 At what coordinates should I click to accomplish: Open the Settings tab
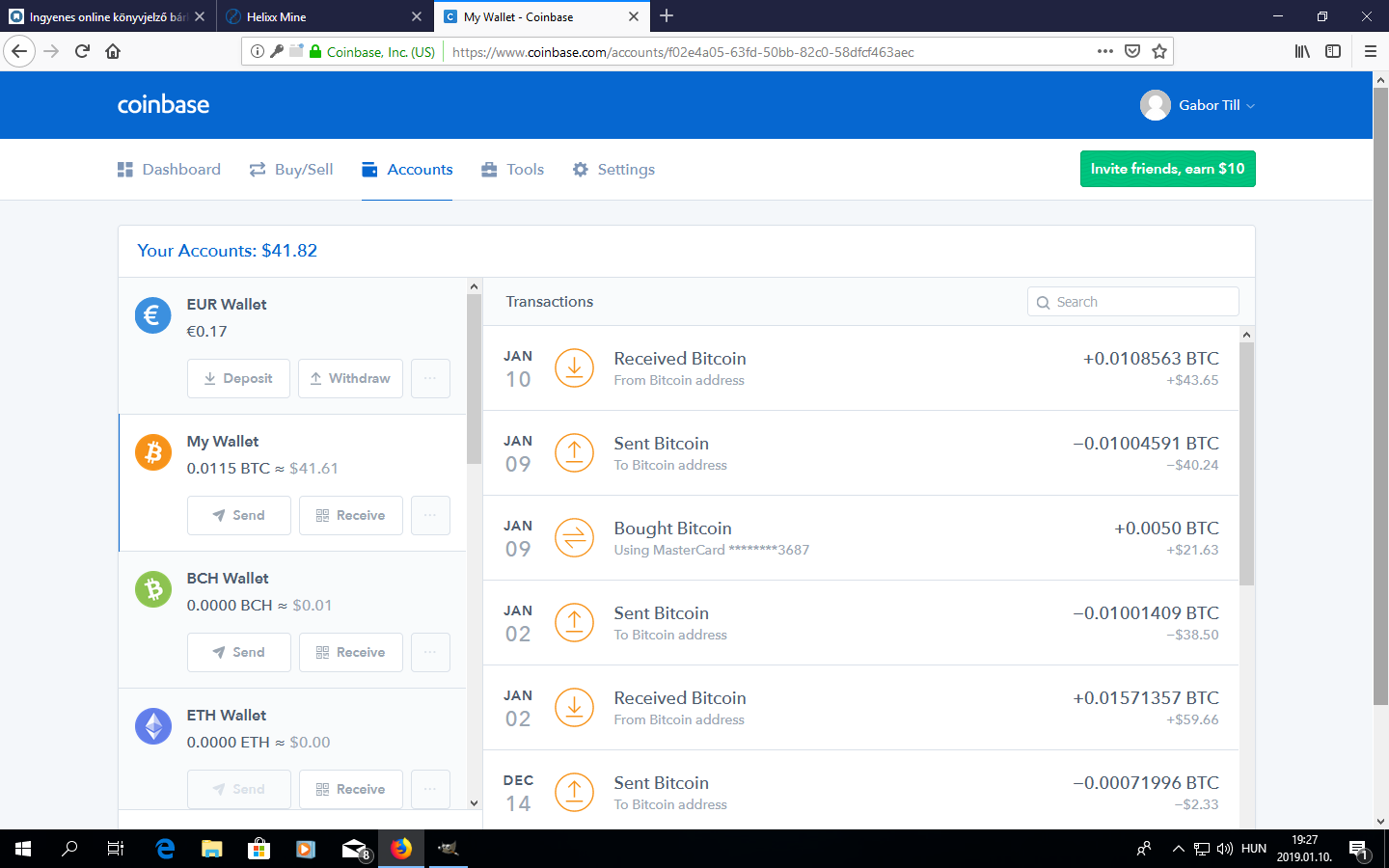click(x=613, y=170)
